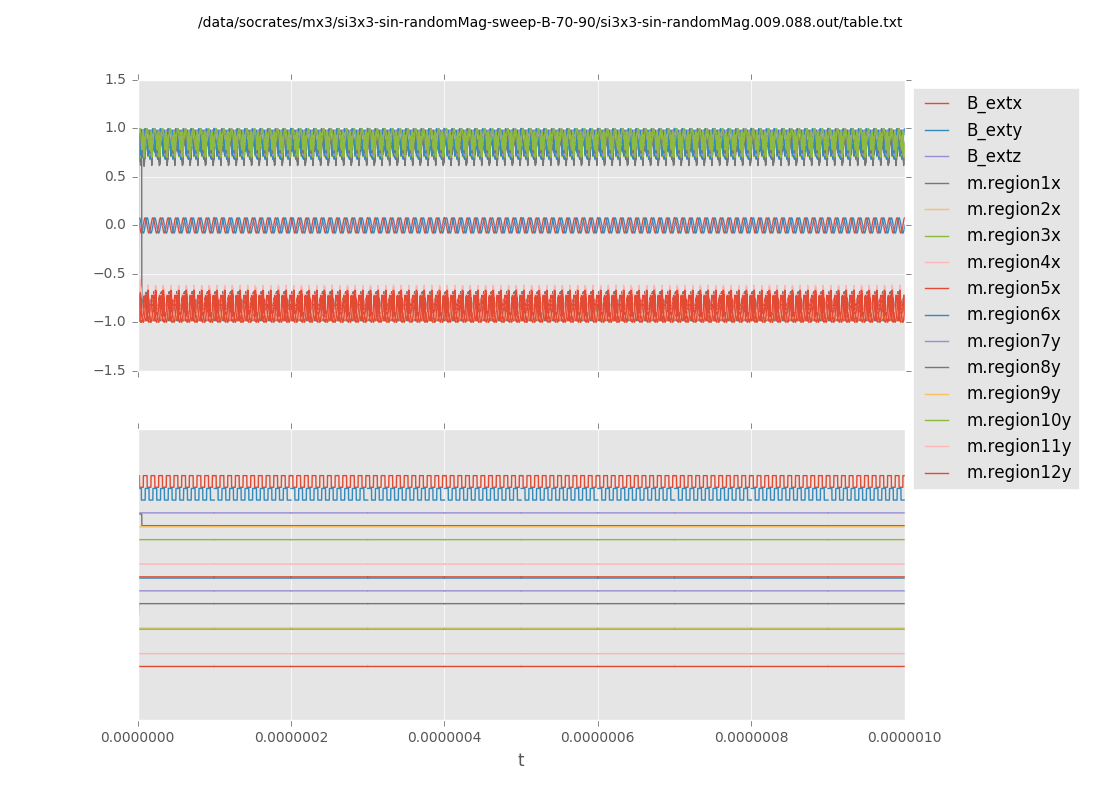Click the m.region11y legend line swatch
The width and height of the screenshot is (1100, 800).
pos(936,446)
